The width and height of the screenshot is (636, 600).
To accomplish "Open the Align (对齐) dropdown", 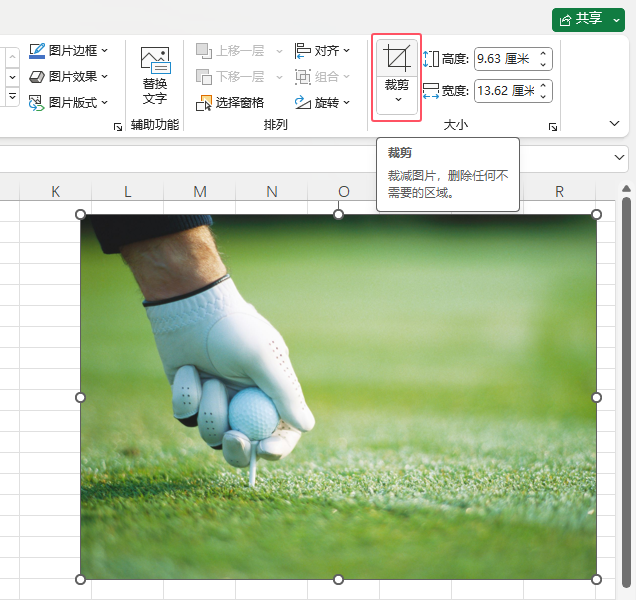I will tap(322, 51).
